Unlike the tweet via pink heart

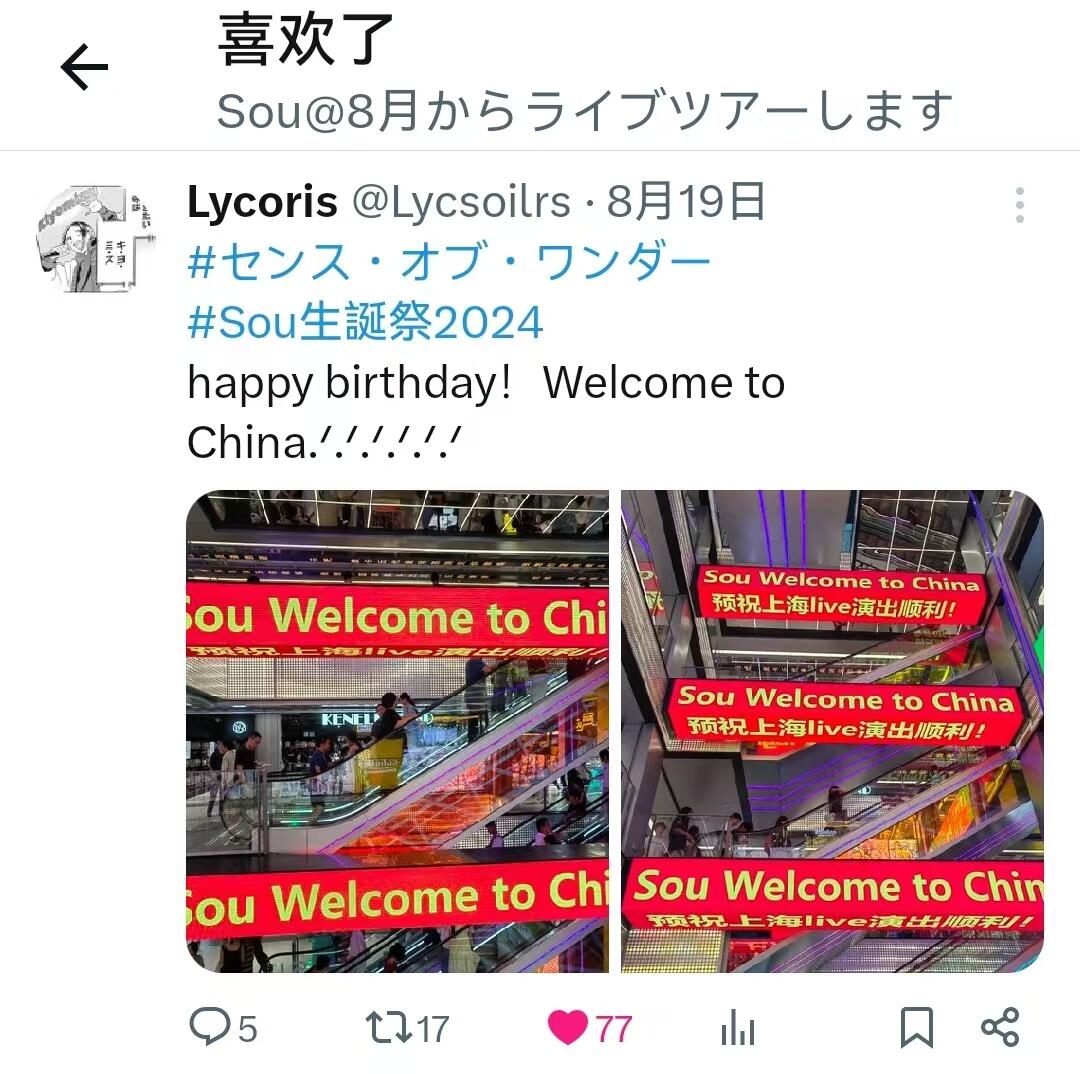tap(568, 1027)
